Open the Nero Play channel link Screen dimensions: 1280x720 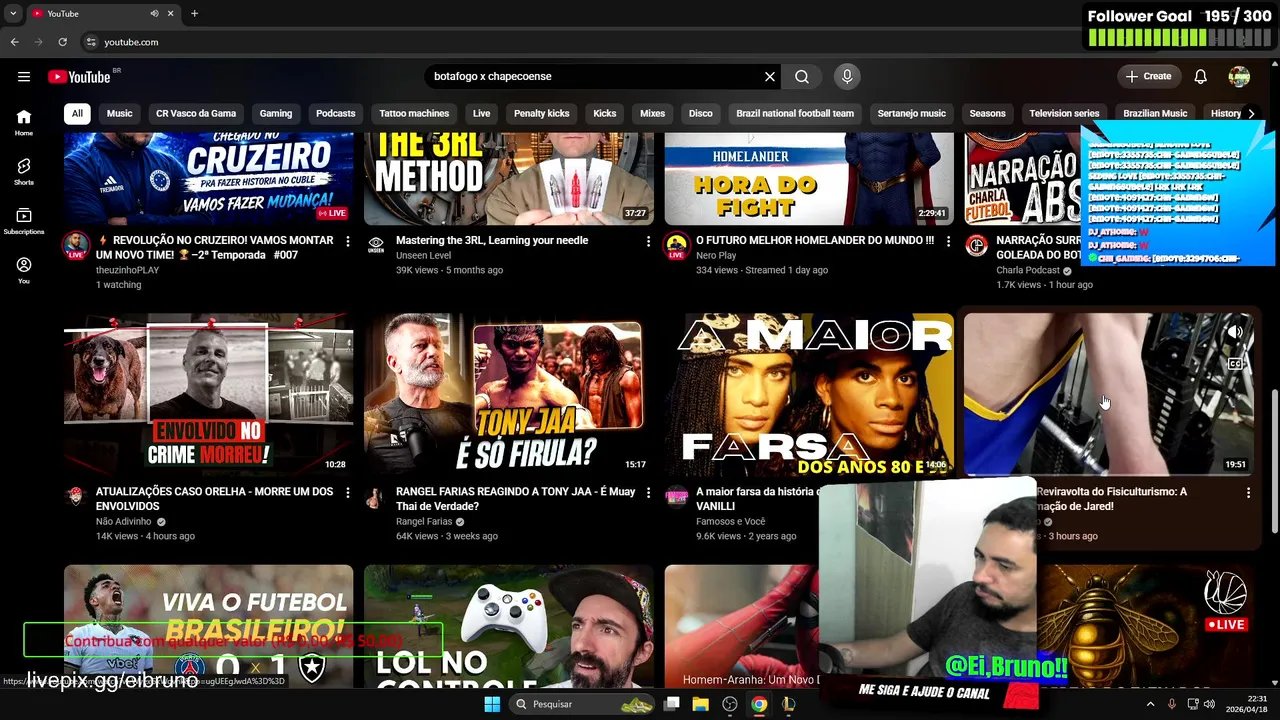(716, 255)
